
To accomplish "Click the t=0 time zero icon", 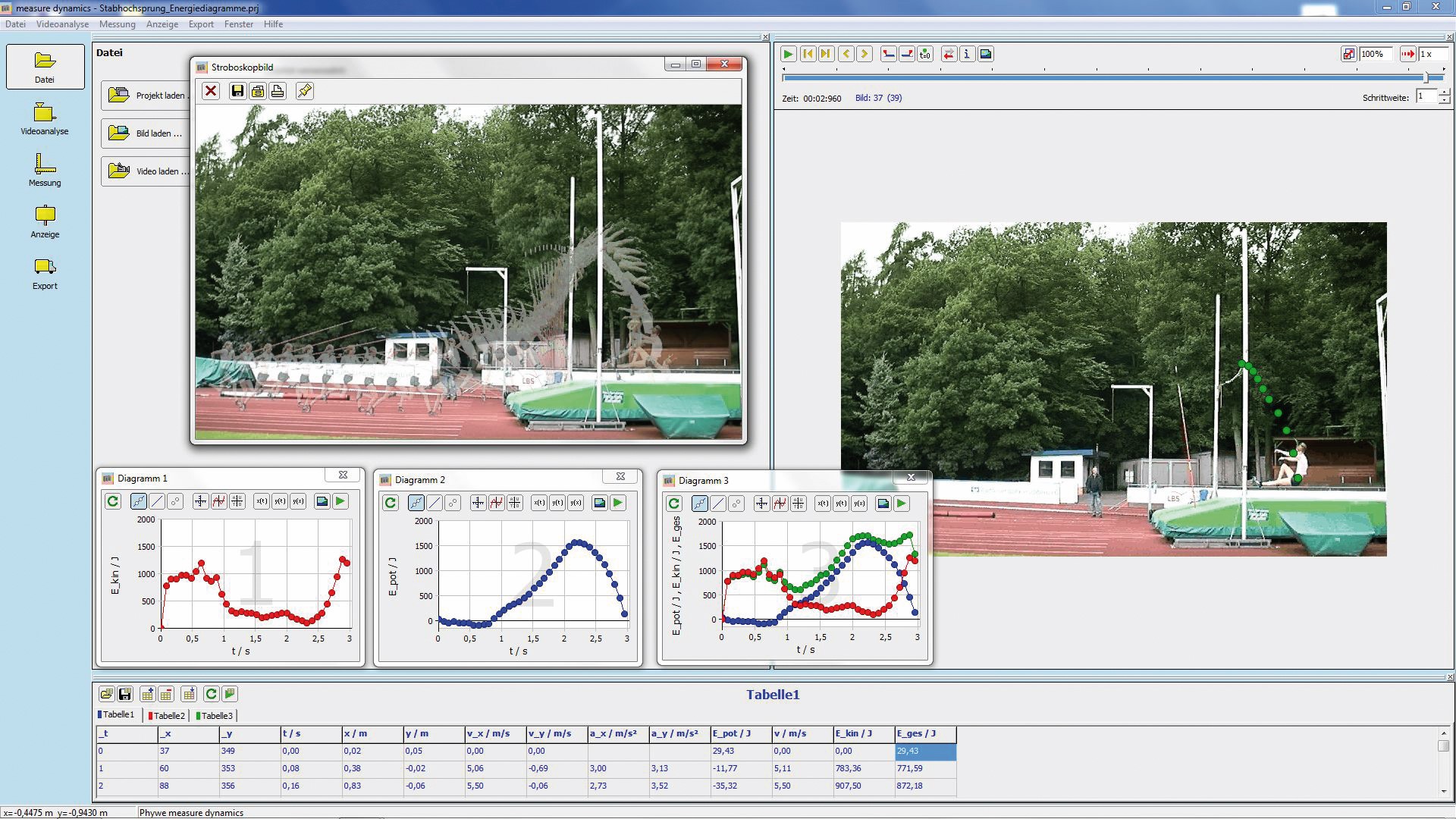I will (x=925, y=54).
